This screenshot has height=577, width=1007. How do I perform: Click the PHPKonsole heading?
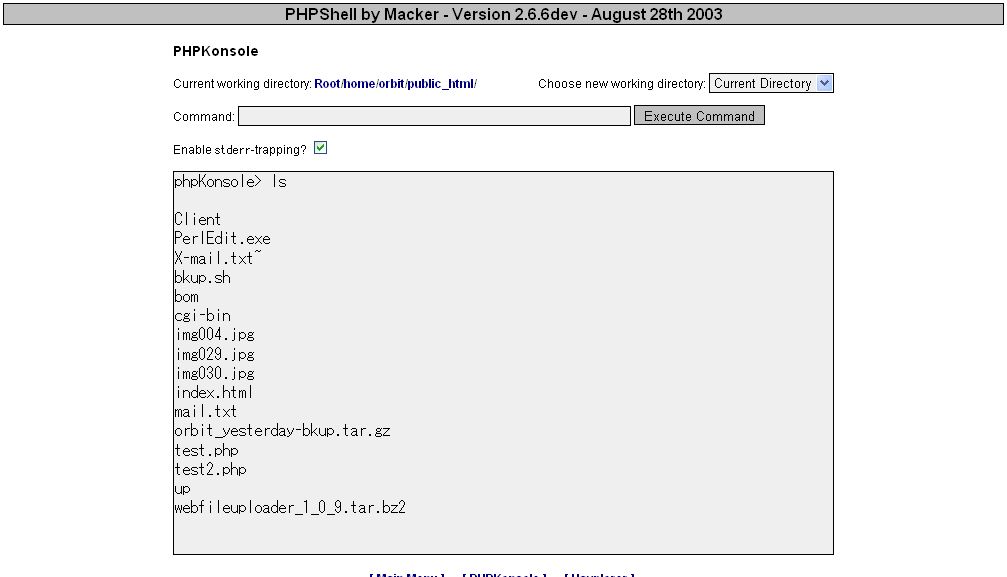(x=216, y=51)
